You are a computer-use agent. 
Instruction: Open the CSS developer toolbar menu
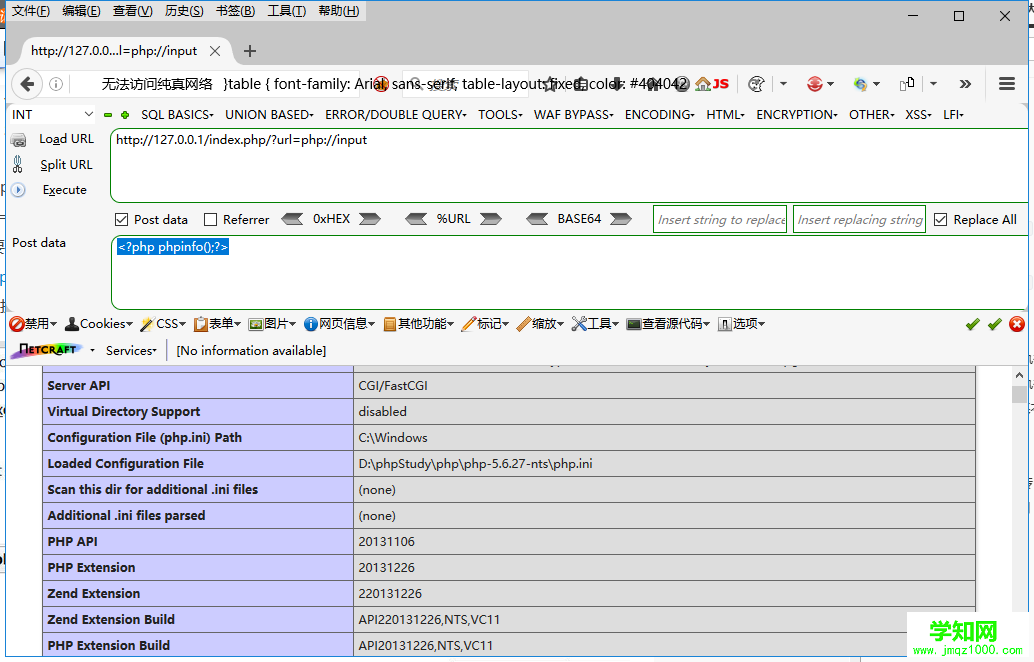click(163, 324)
